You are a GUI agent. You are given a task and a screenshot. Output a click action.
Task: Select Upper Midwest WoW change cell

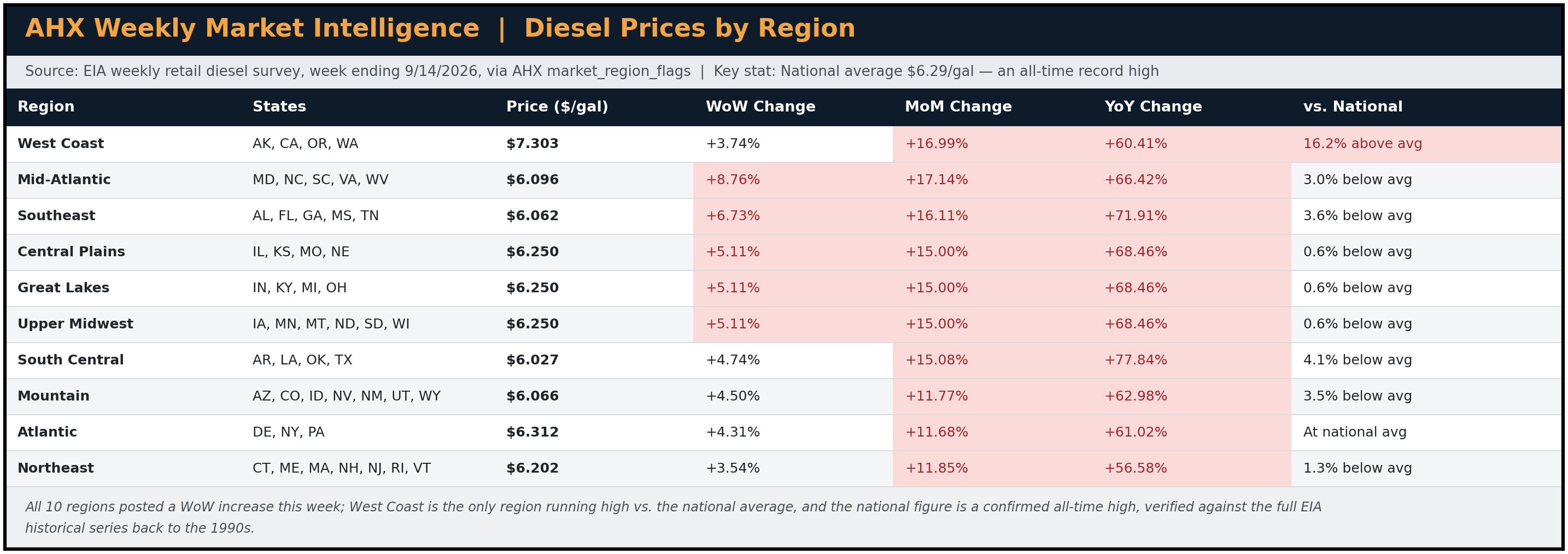(793, 324)
